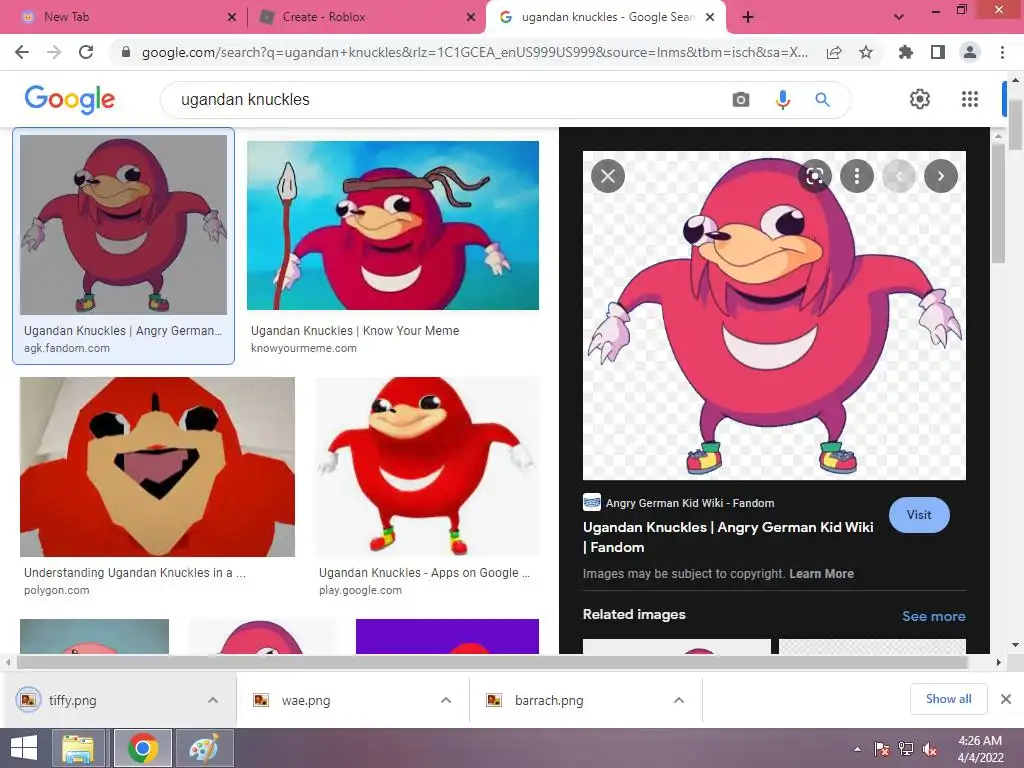
Task: Search inside image with Lens icon
Action: tap(814, 176)
